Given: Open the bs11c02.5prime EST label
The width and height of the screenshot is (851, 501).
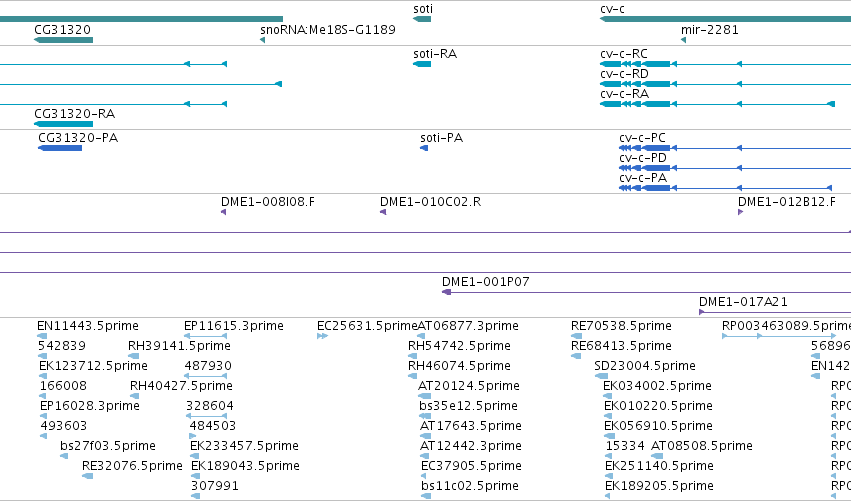Looking at the screenshot, I should pos(470,486).
